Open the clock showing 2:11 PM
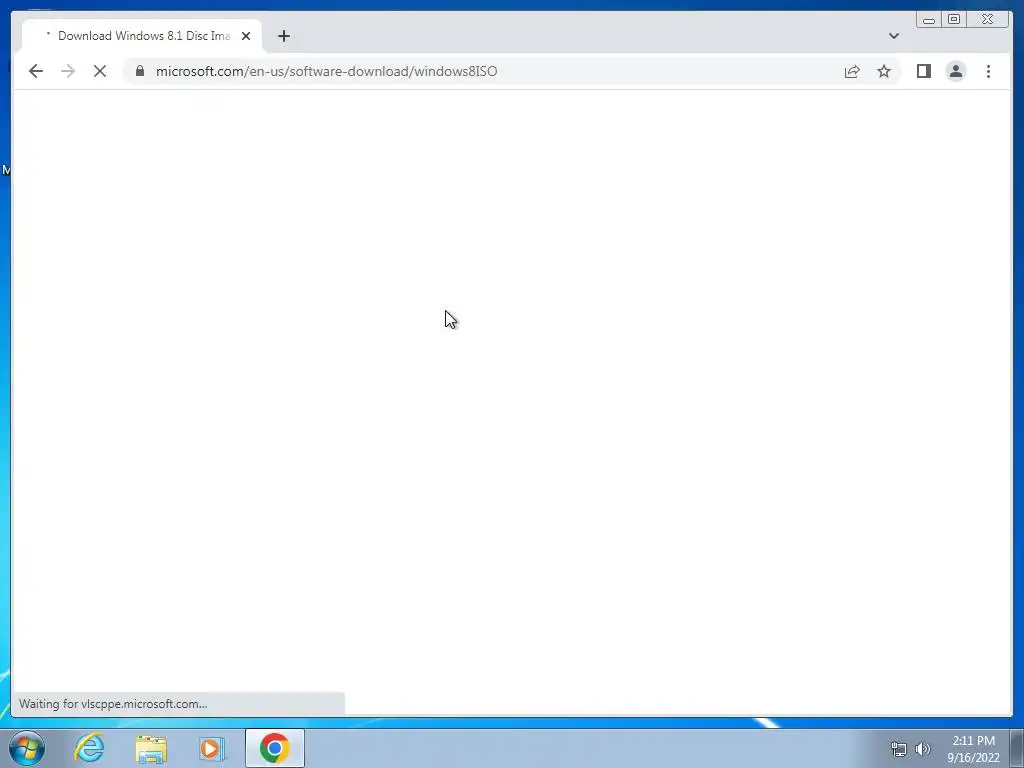Image resolution: width=1024 pixels, height=768 pixels. pyautogui.click(x=973, y=749)
